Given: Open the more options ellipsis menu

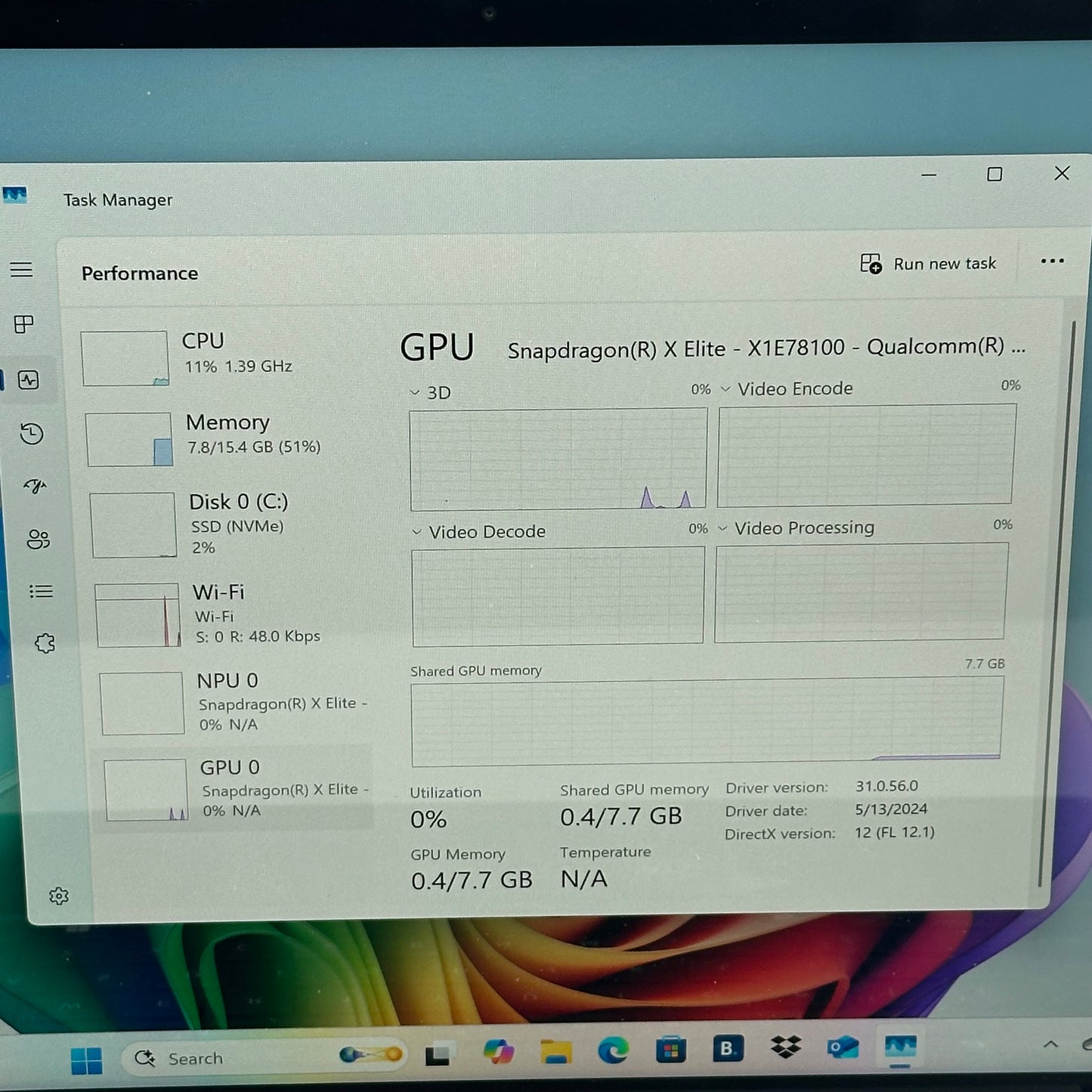Looking at the screenshot, I should (x=1052, y=261).
